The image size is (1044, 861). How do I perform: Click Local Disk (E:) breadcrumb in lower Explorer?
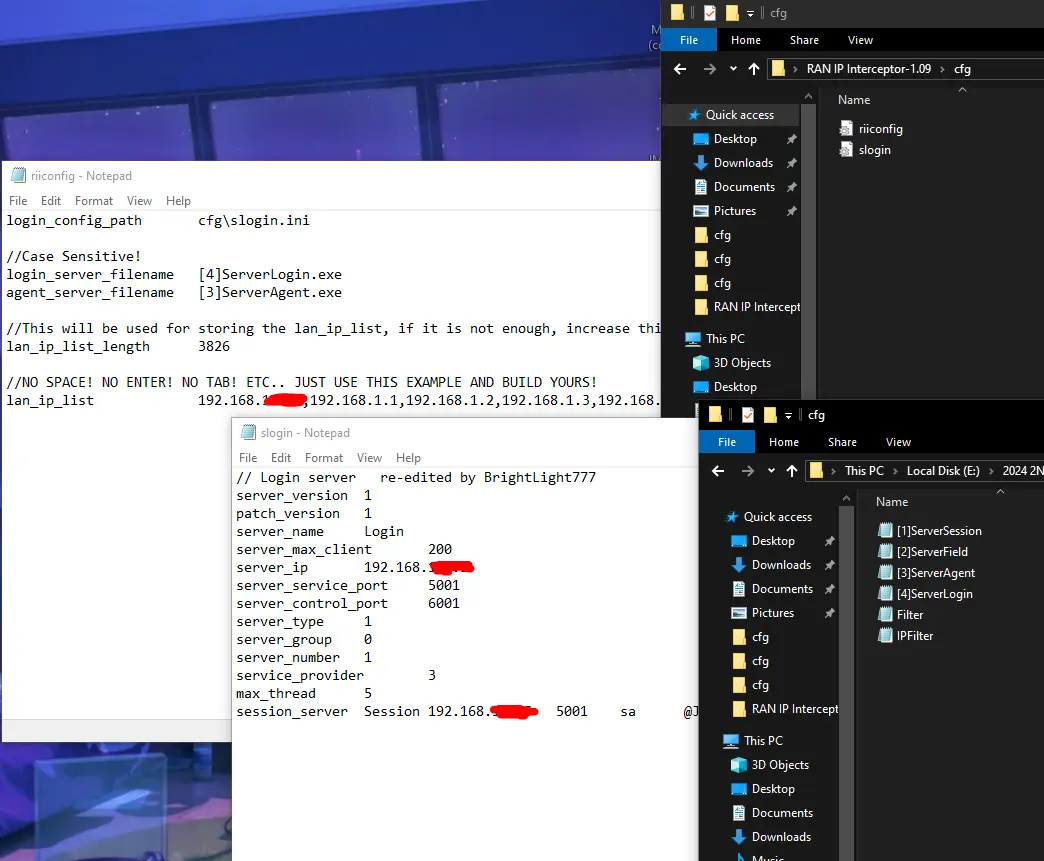[943, 471]
